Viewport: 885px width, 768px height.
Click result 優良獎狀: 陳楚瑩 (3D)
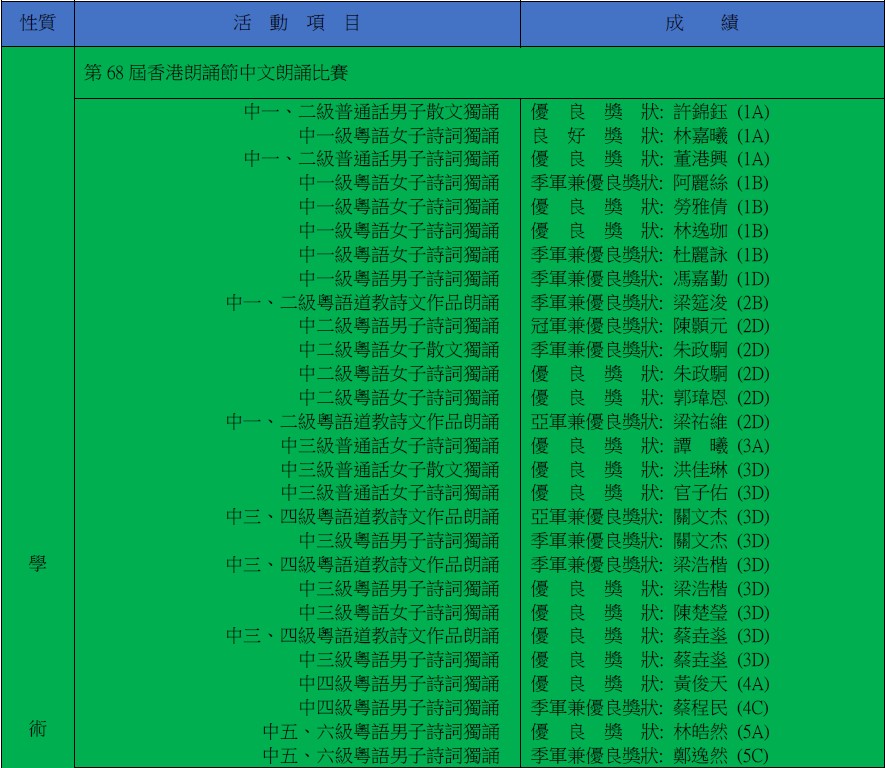tap(650, 612)
